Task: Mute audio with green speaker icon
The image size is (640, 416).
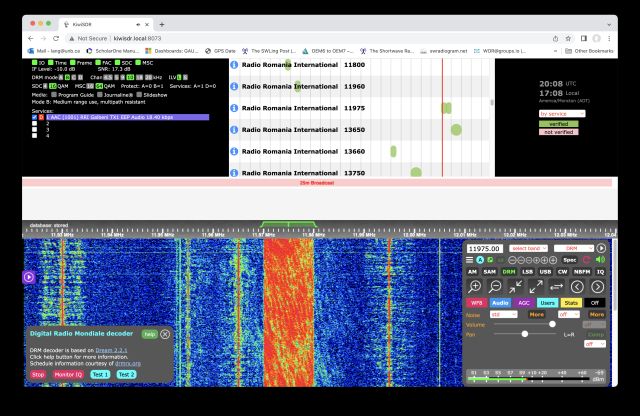Action: (600, 260)
